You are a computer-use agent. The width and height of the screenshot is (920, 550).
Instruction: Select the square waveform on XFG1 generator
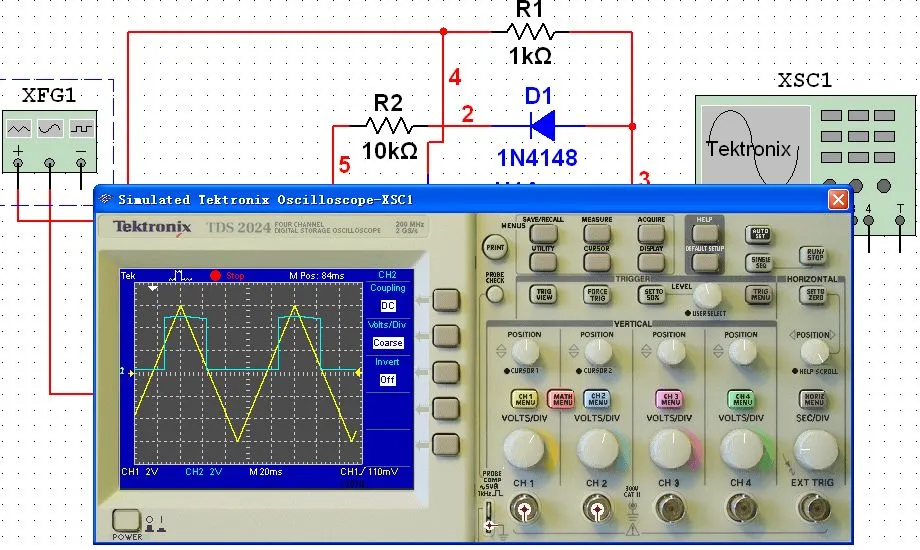click(82, 128)
